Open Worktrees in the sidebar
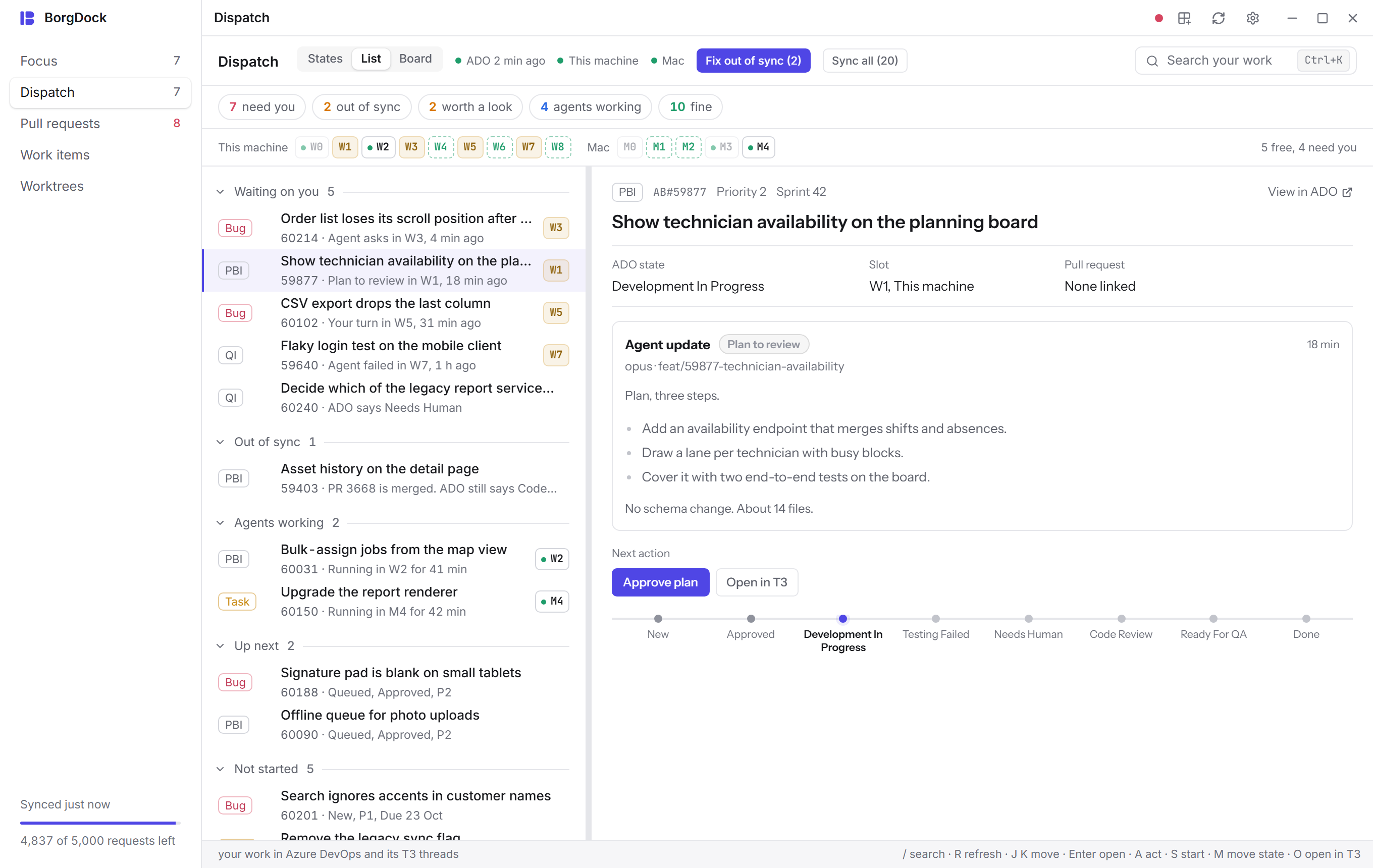 (x=100, y=186)
